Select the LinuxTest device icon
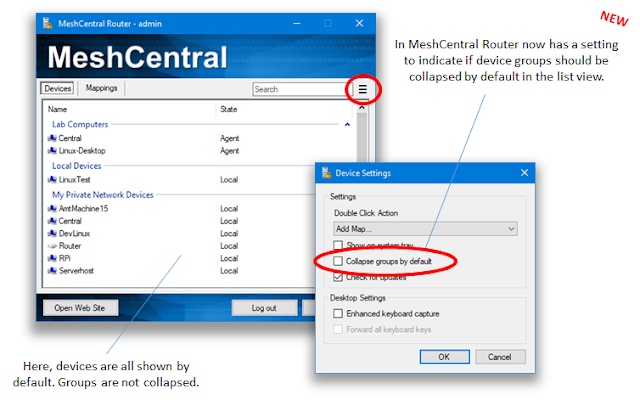The image size is (640, 400). (x=52, y=180)
